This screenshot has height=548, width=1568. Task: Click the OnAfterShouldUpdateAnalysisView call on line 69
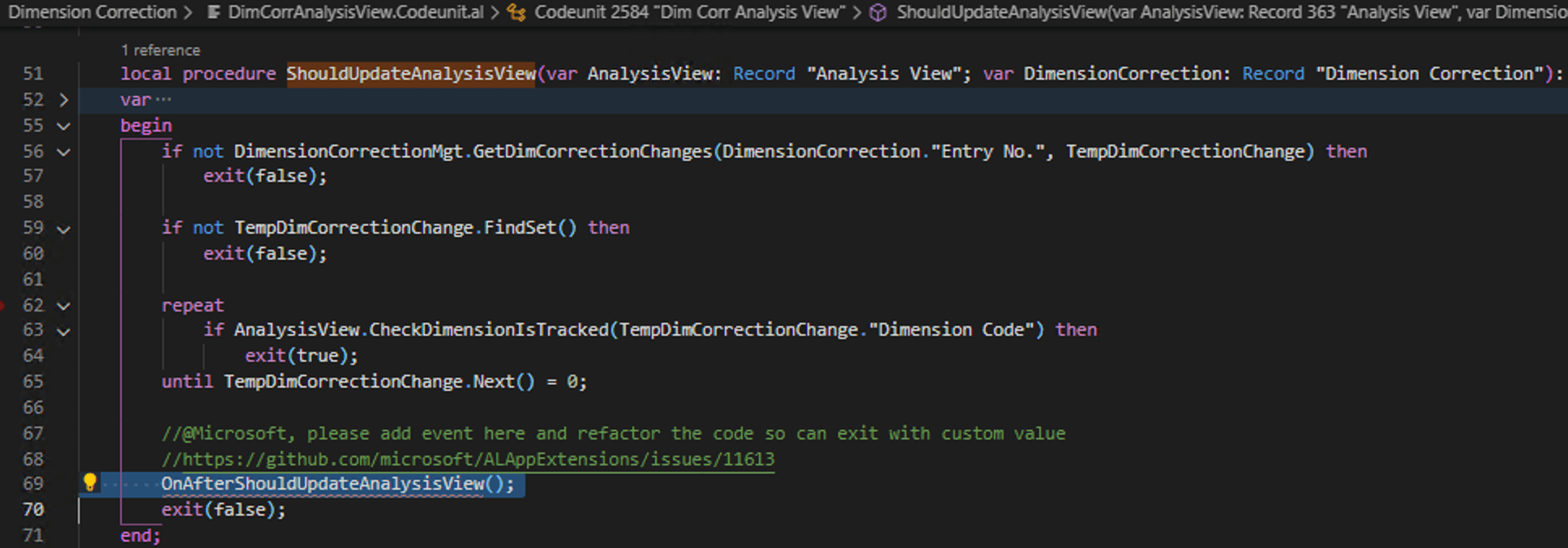pyautogui.click(x=323, y=484)
